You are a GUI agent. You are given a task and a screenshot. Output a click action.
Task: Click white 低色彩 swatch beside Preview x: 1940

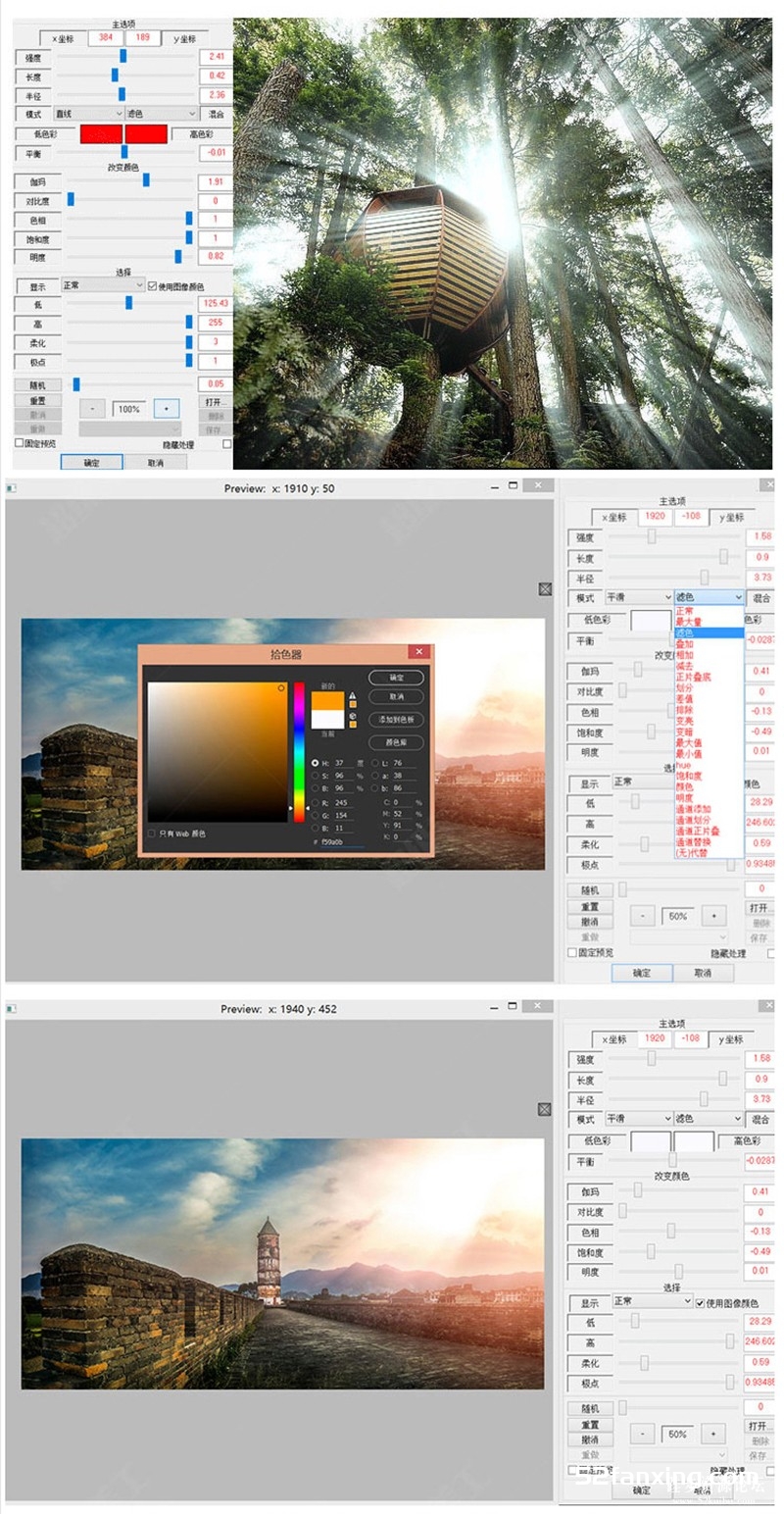(650, 1140)
